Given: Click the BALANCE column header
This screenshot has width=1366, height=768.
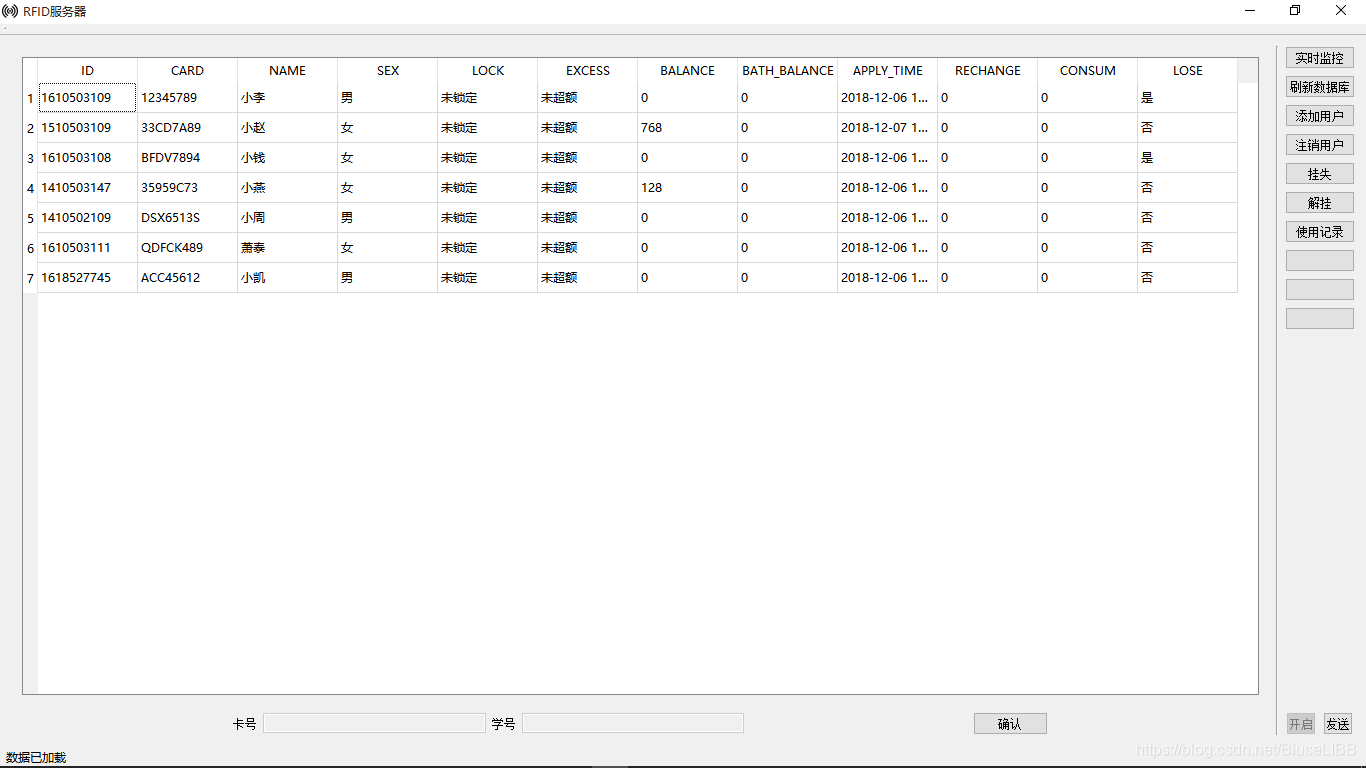Looking at the screenshot, I should [x=688, y=70].
